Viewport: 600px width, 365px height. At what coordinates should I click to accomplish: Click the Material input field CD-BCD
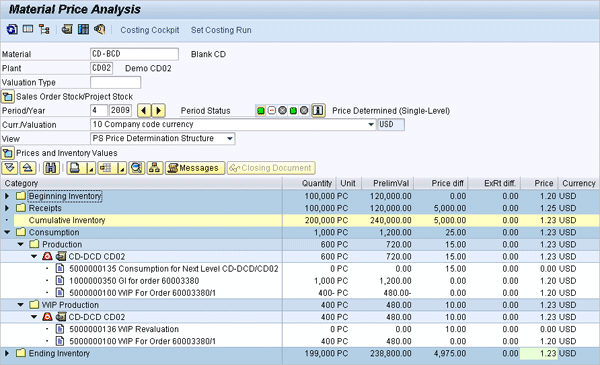pos(134,54)
